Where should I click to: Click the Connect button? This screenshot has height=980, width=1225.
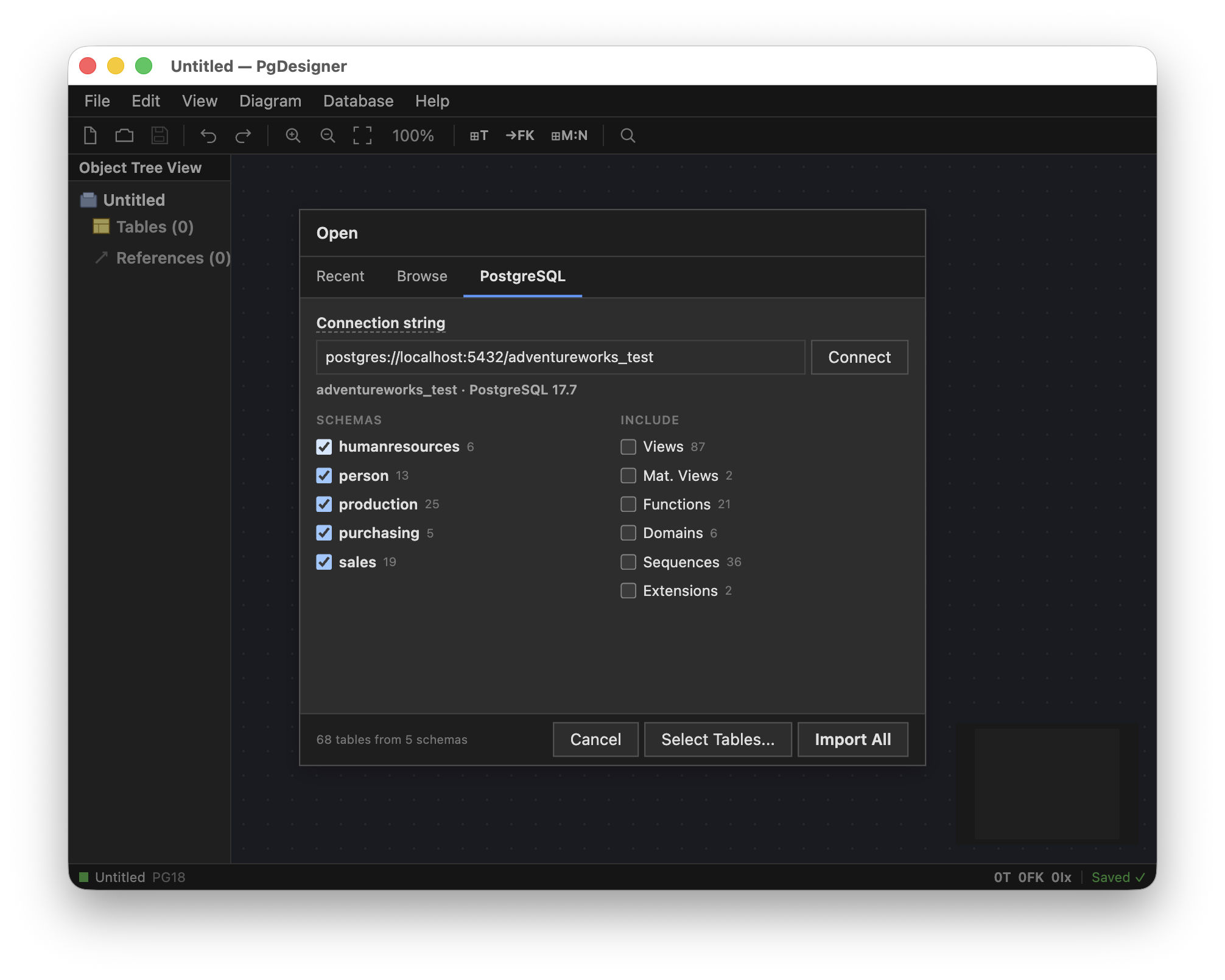coord(859,357)
